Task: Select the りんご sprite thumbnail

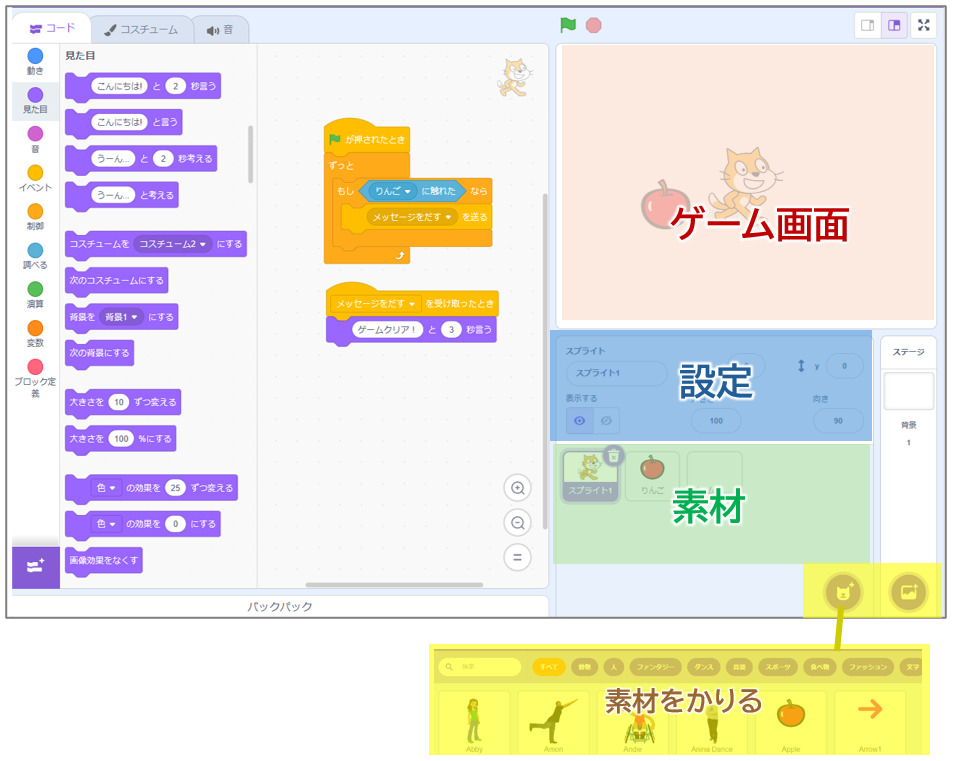Action: (652, 476)
